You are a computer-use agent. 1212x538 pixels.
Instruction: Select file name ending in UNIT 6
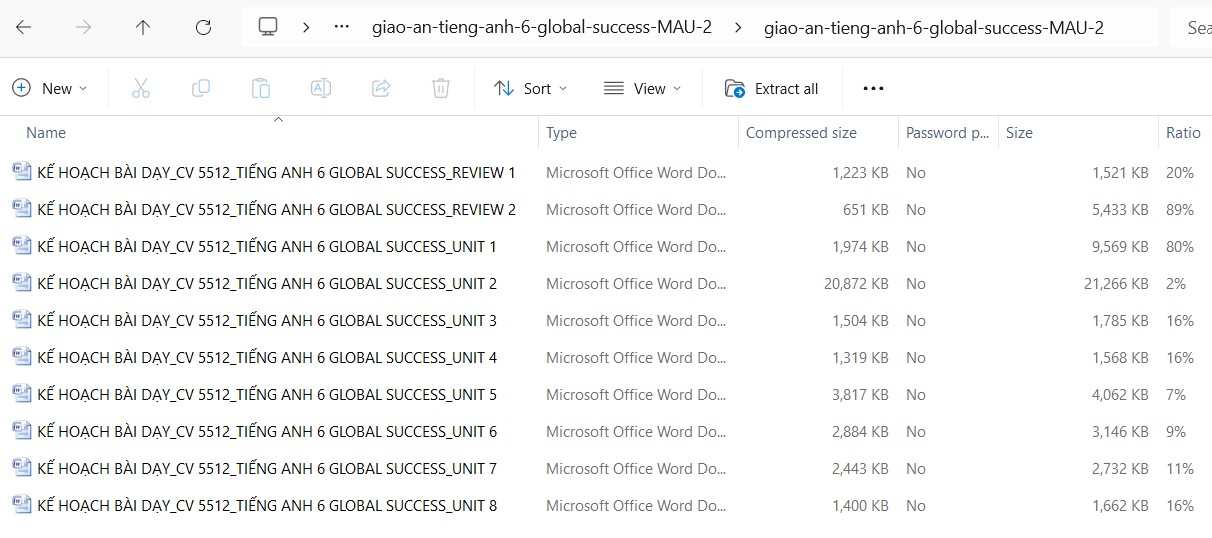(x=267, y=431)
